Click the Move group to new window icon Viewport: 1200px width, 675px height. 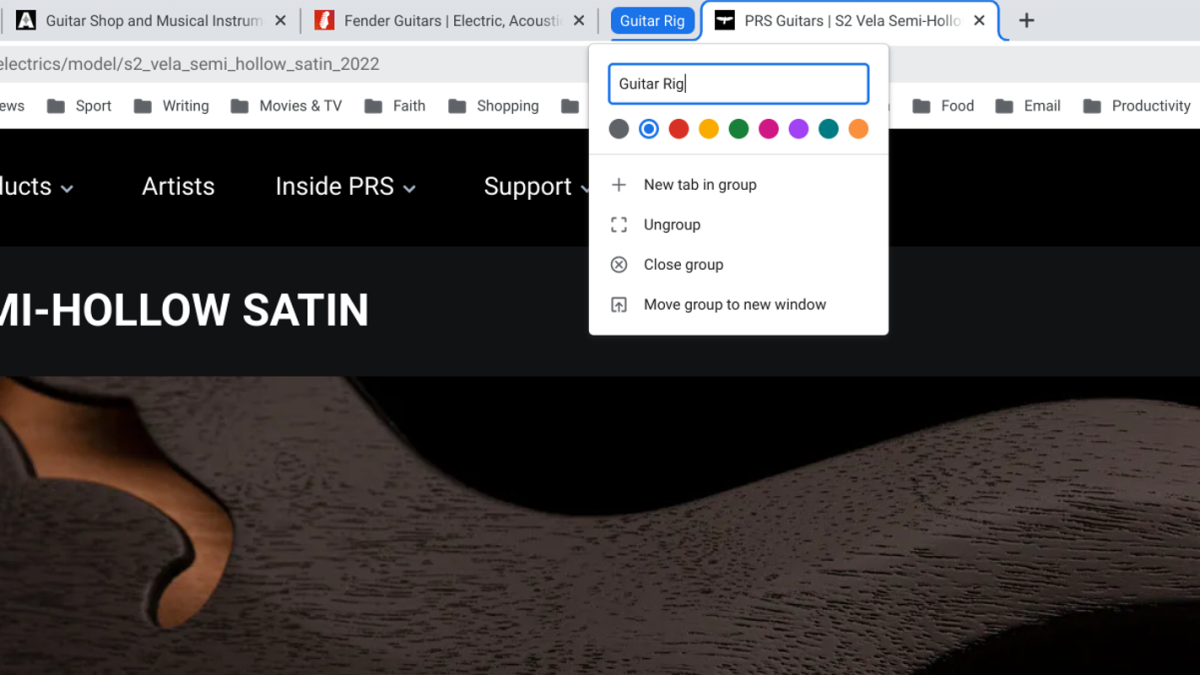click(x=619, y=305)
